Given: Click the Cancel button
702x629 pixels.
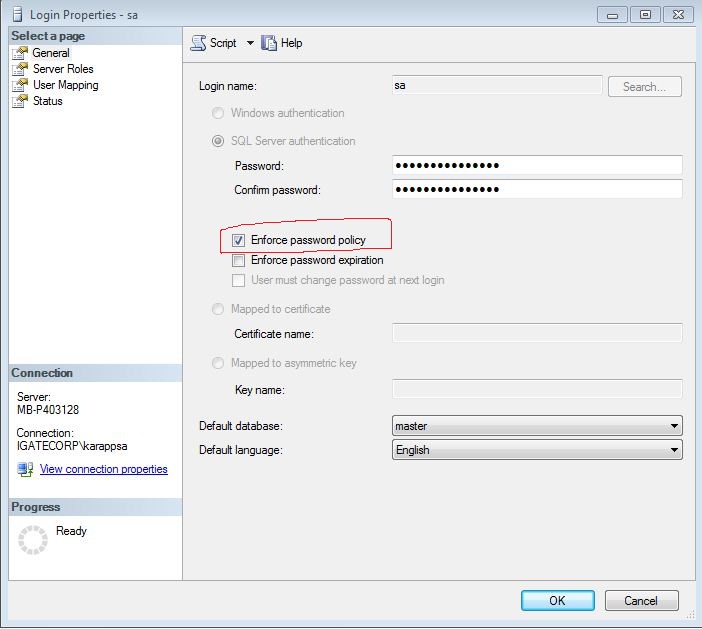Looking at the screenshot, I should [x=641, y=600].
